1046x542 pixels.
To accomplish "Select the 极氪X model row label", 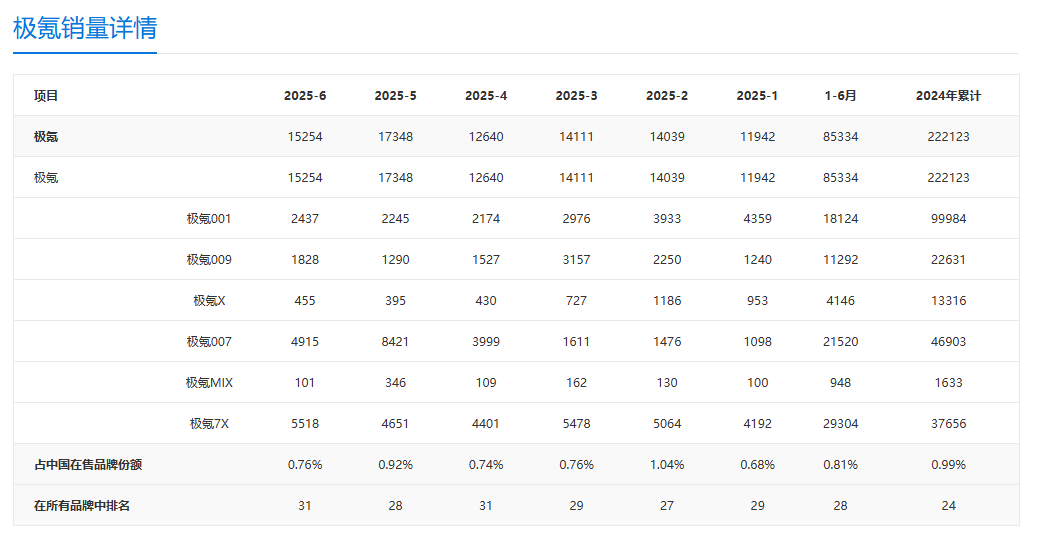I will (209, 301).
